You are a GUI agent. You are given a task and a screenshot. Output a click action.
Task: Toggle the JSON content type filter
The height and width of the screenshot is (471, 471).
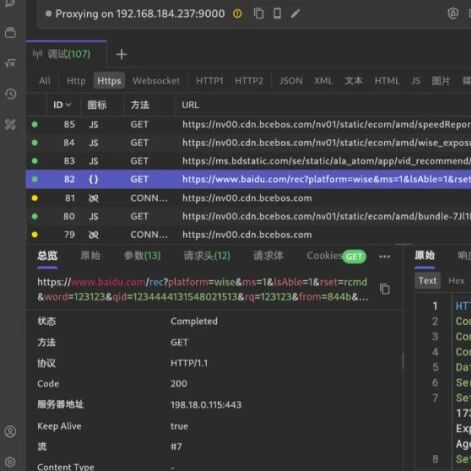[x=291, y=81]
